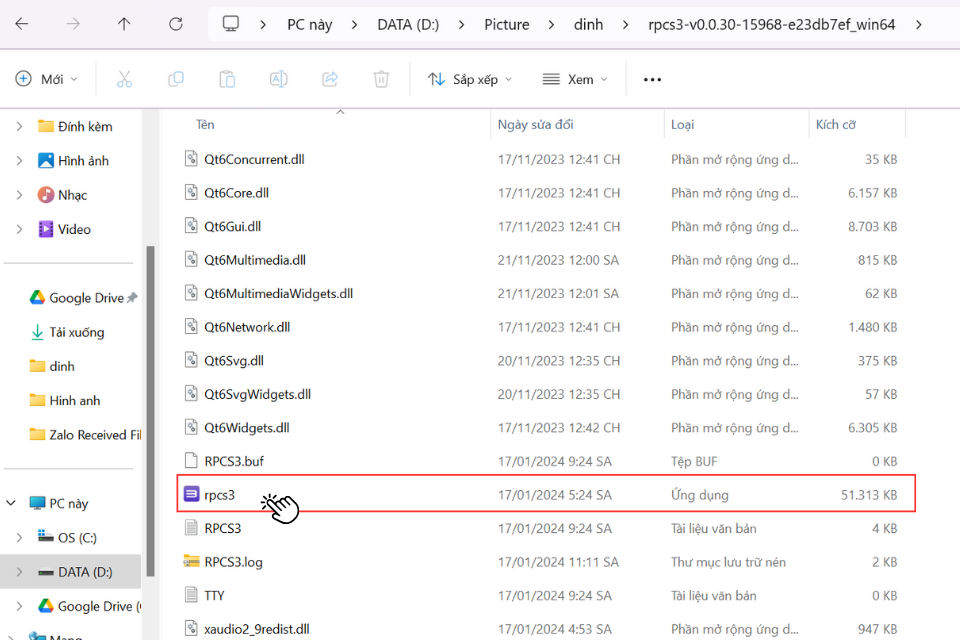Expand the Nhạc tree node
Viewport: 960px width, 640px height.
point(19,195)
